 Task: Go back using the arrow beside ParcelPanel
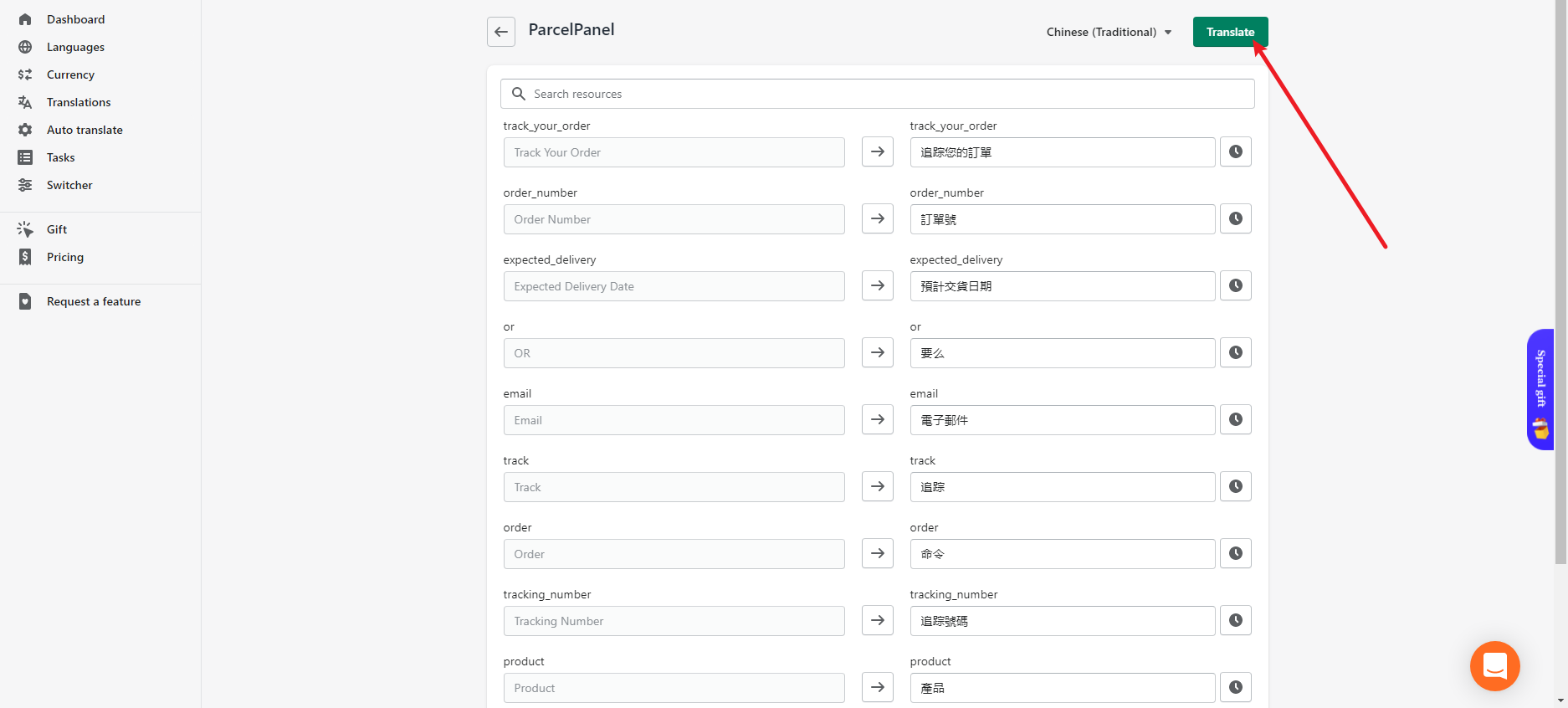[501, 32]
